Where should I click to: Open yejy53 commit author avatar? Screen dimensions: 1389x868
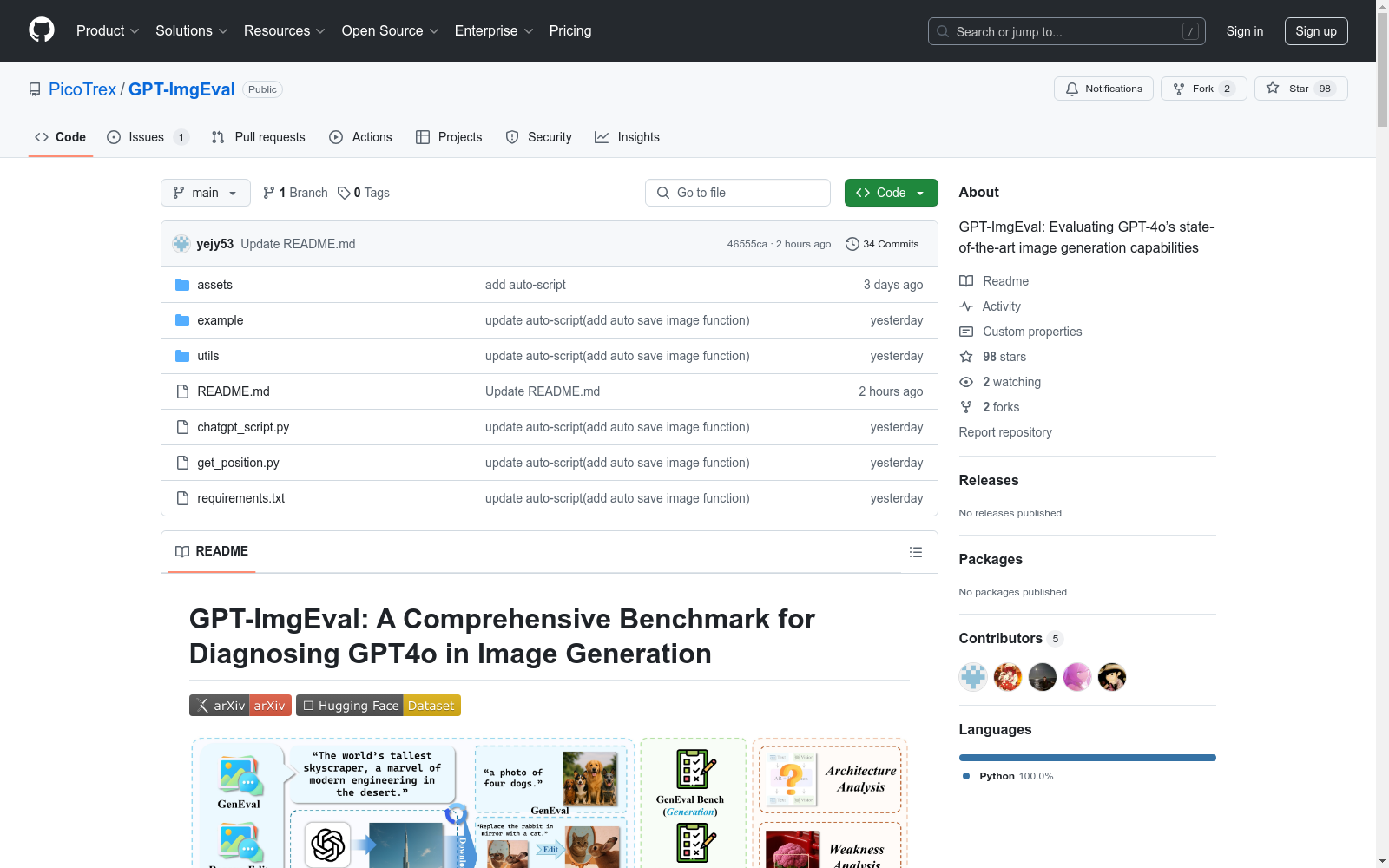click(x=181, y=244)
